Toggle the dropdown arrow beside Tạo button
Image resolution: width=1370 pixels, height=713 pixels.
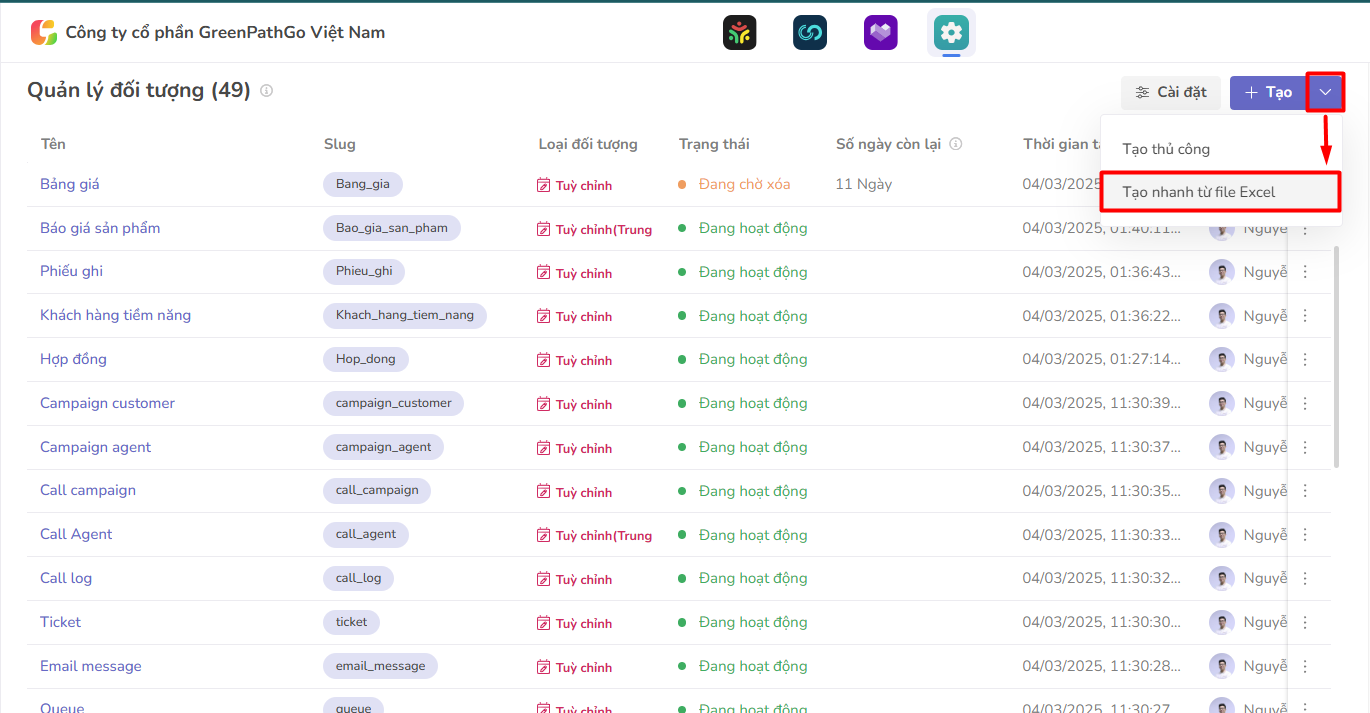[x=1325, y=92]
